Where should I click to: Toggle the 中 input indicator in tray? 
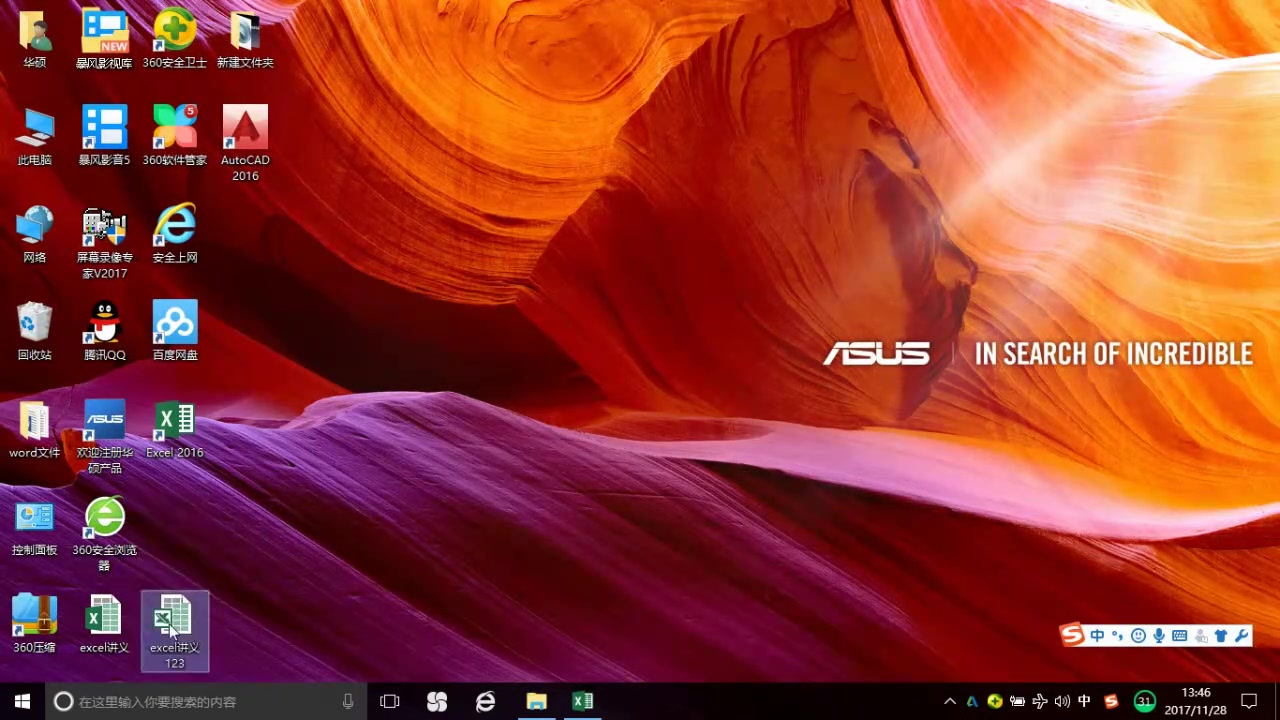coord(1085,701)
